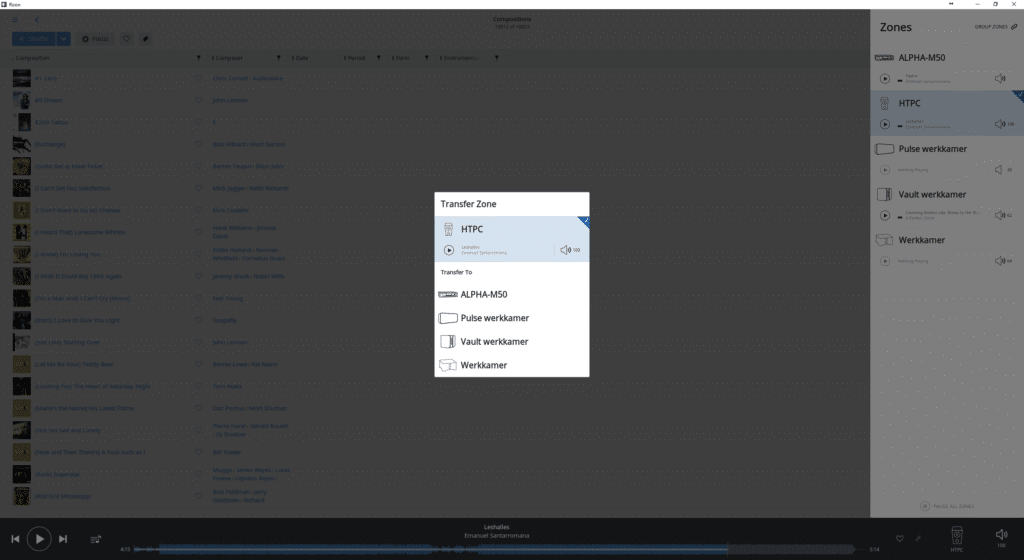Favorite the '#1 Zero' composition
The image size is (1024, 560).
click(199, 78)
